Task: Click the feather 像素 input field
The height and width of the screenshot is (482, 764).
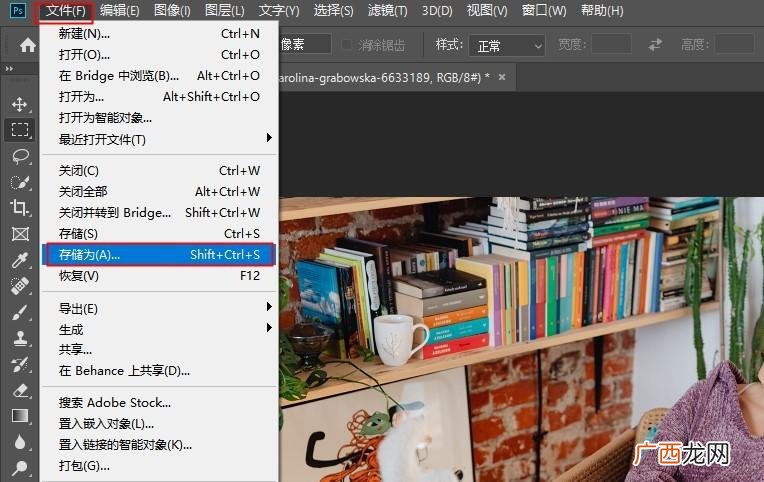Action: pos(305,44)
